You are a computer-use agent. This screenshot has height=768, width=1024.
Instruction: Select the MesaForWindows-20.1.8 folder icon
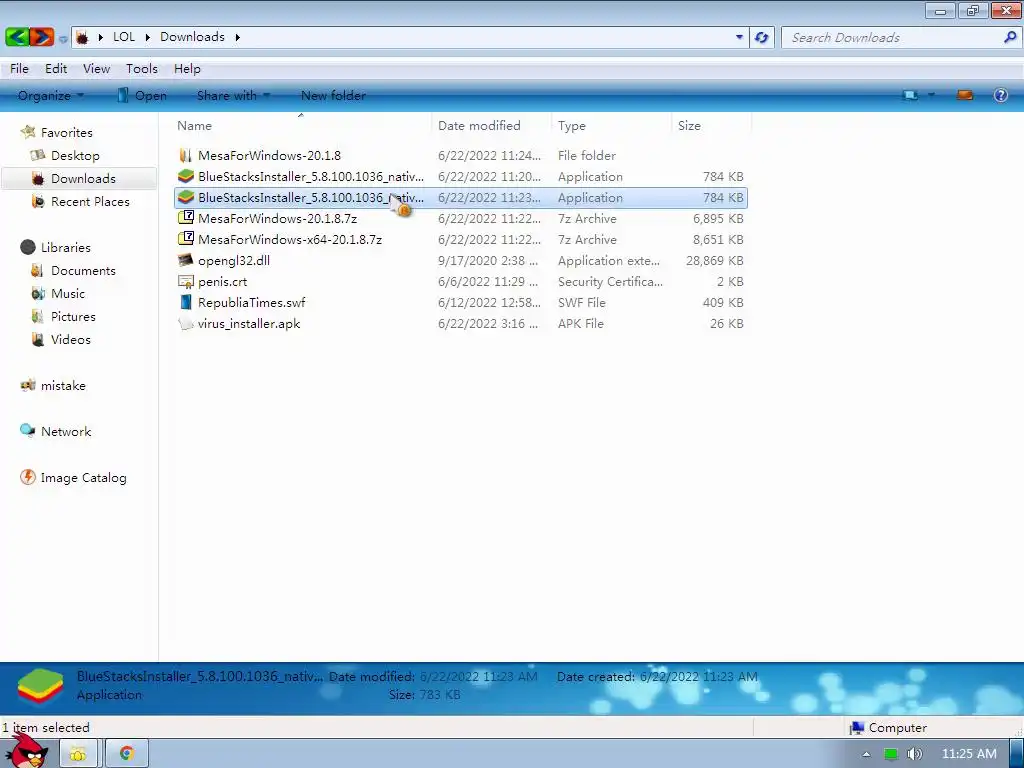185,155
